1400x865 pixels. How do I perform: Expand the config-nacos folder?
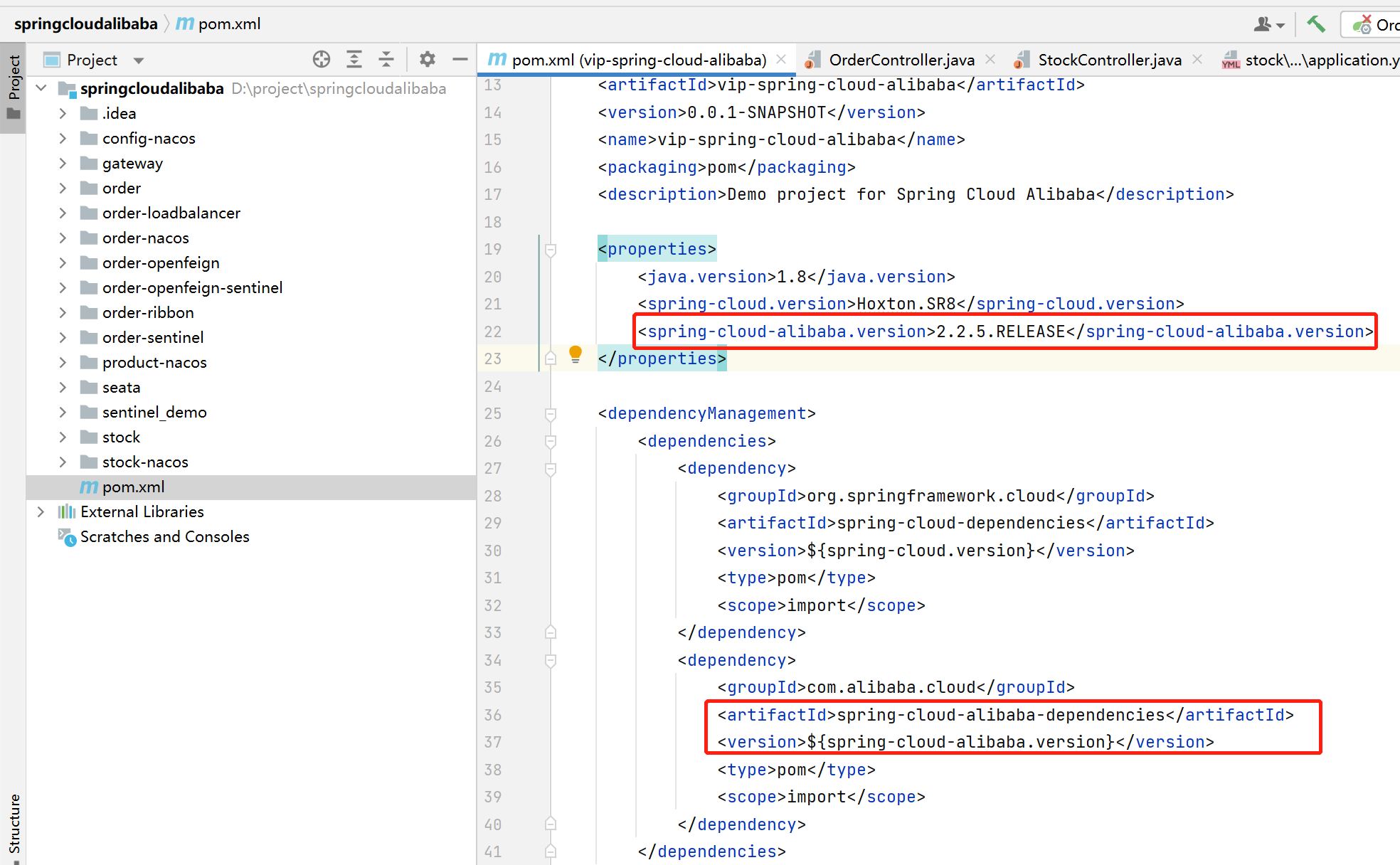(63, 138)
